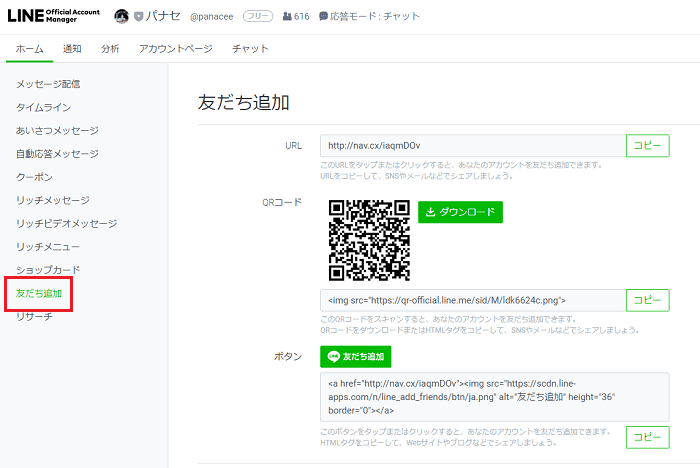Open the チャット tab

(x=250, y=49)
